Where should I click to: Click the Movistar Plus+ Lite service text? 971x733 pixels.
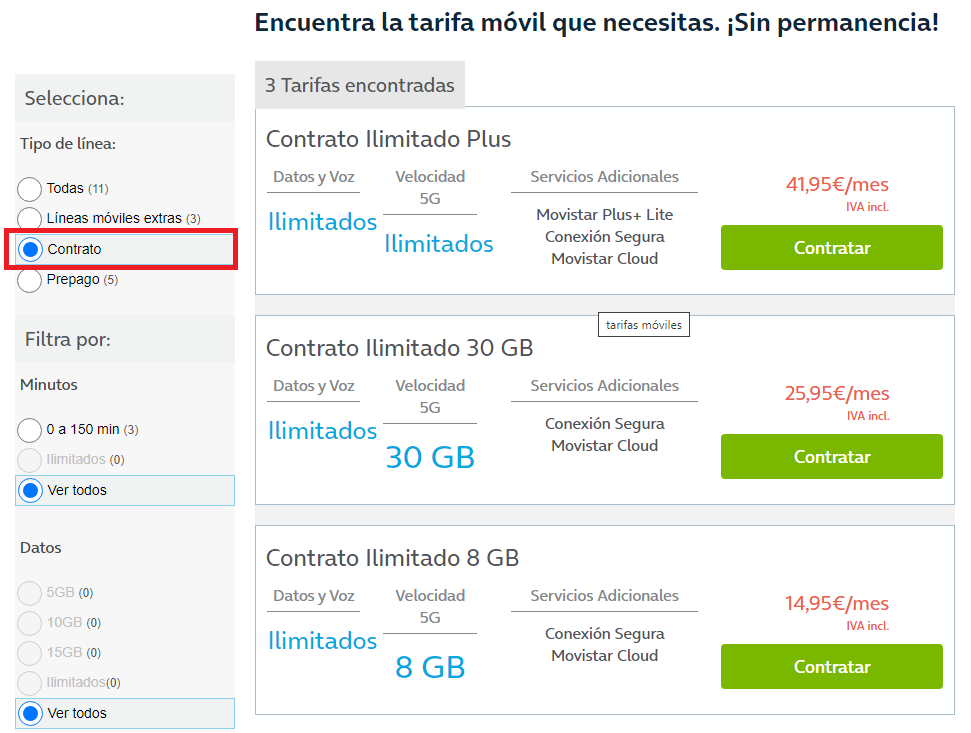click(604, 215)
